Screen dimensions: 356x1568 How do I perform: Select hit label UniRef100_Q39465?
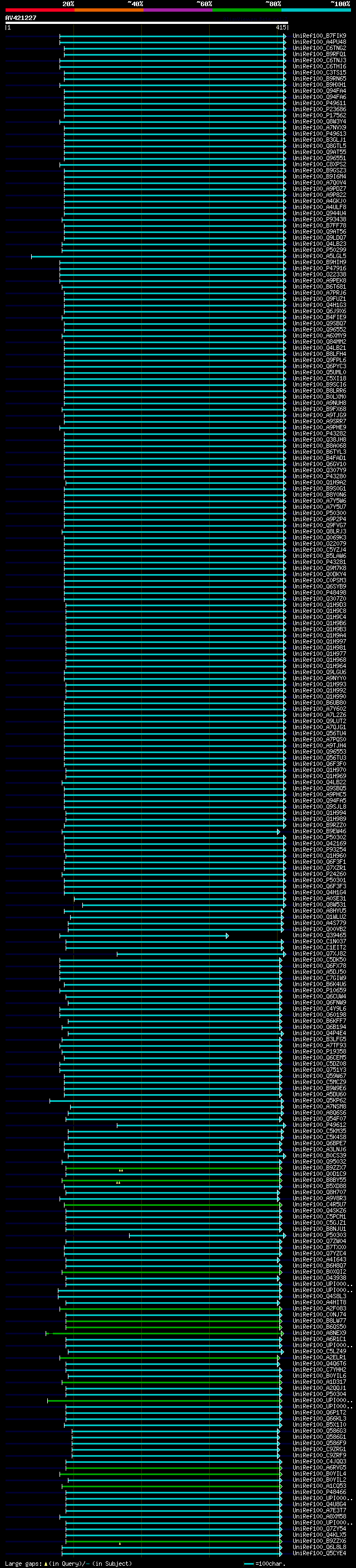click(x=319, y=936)
